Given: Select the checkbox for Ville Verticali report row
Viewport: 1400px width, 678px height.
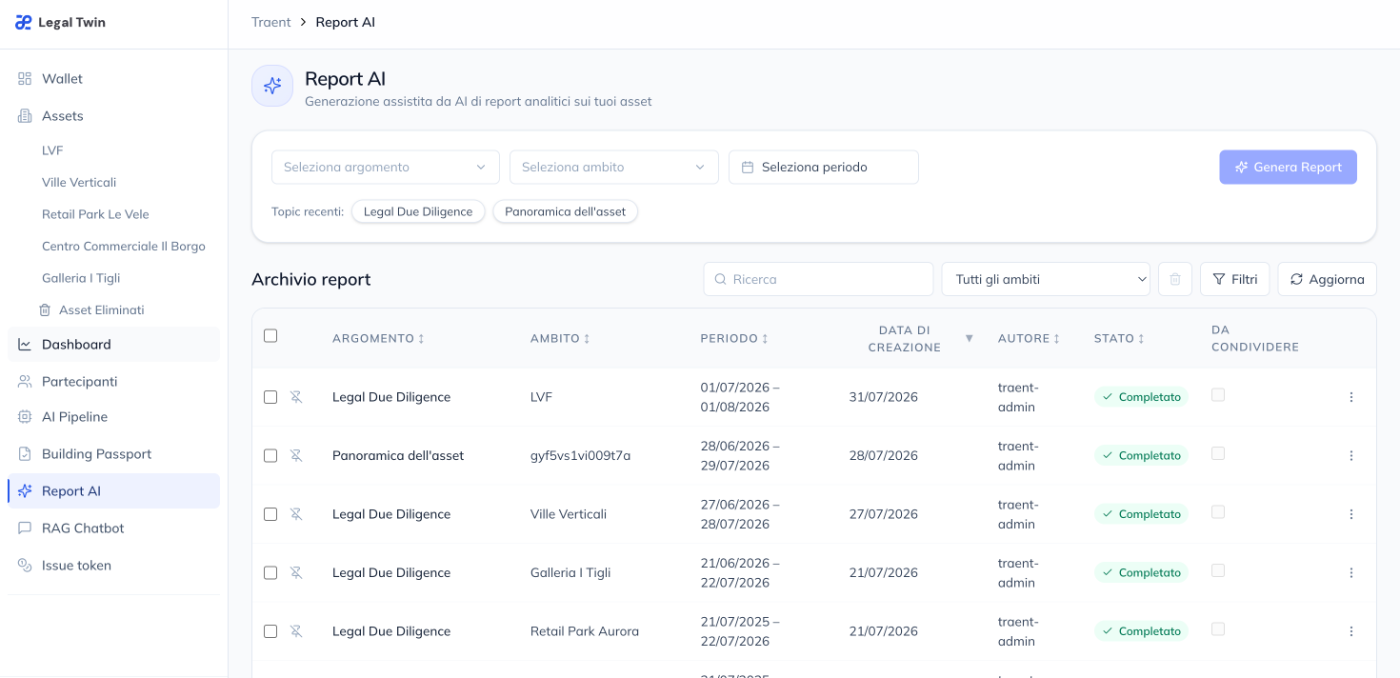Looking at the screenshot, I should click(270, 514).
